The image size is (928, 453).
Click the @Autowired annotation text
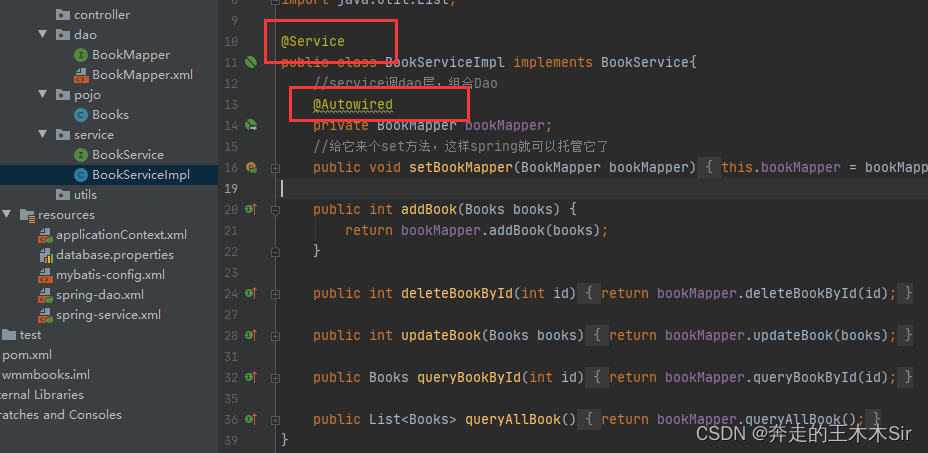pyautogui.click(x=353, y=105)
